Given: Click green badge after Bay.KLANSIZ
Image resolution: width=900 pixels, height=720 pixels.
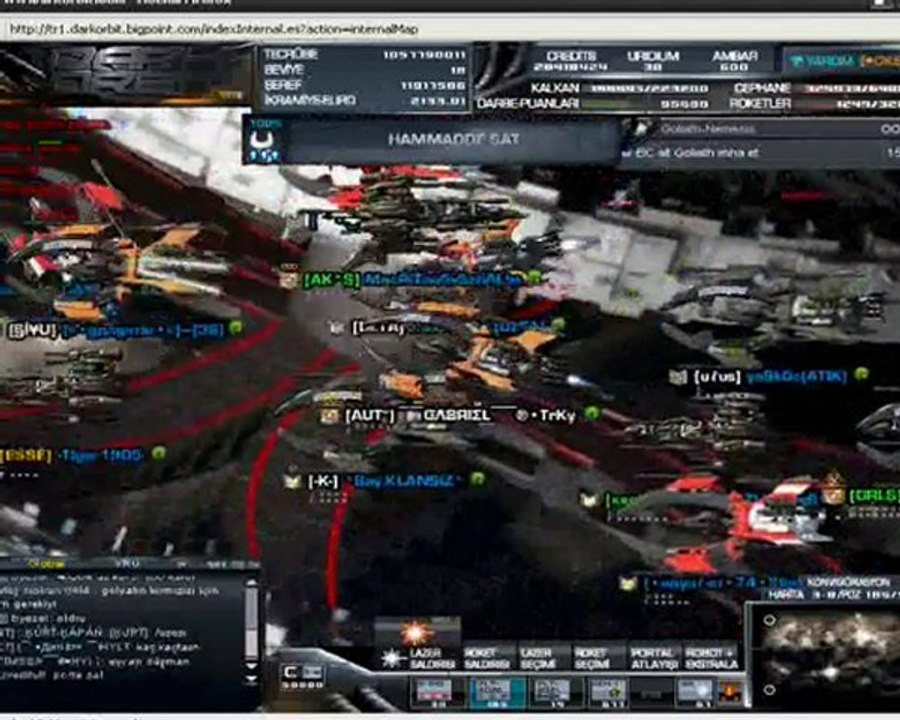Looking at the screenshot, I should click(477, 478).
